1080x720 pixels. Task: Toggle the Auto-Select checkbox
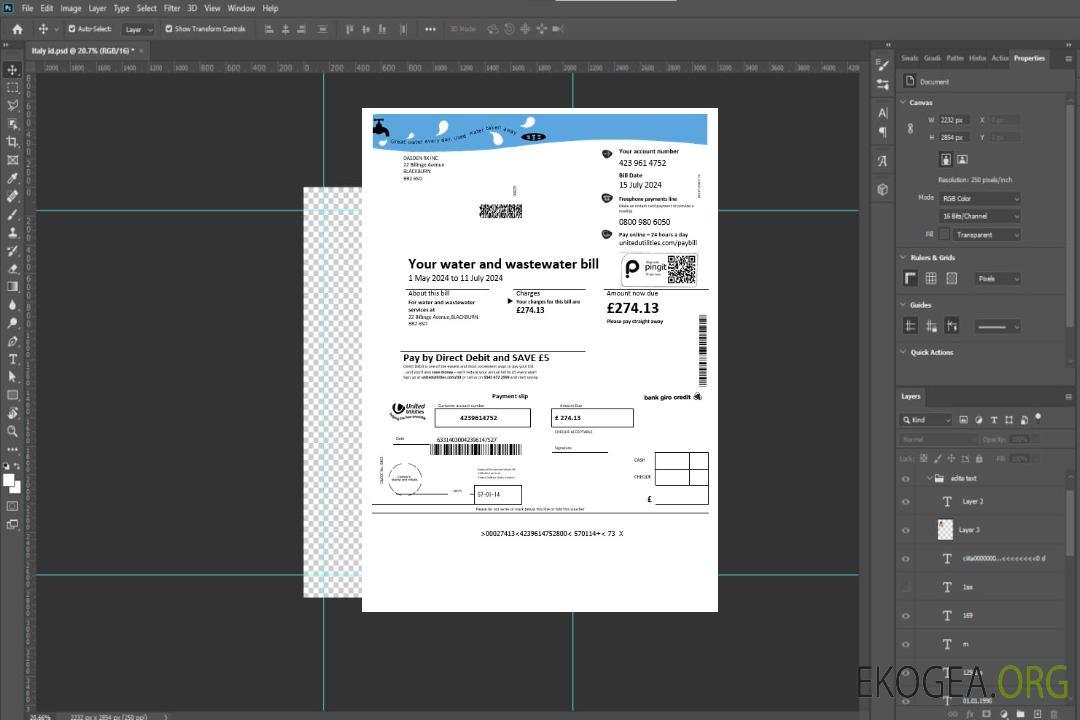71,29
